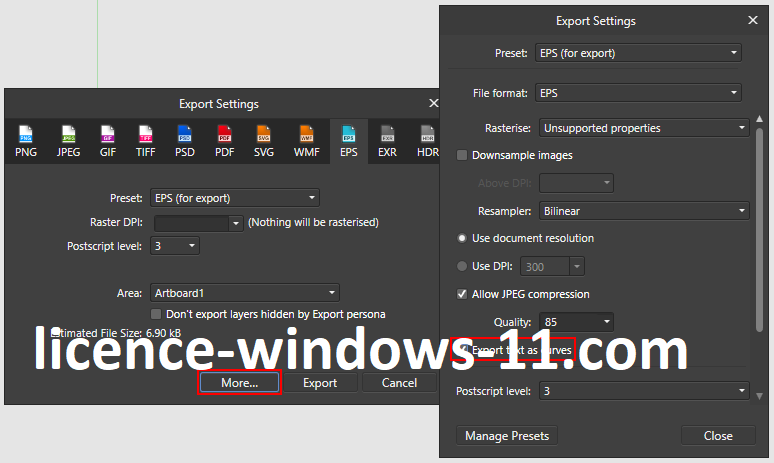This screenshot has height=463, width=774.
Task: Toggle Allow JPEG compression checkbox
Action: 462,294
